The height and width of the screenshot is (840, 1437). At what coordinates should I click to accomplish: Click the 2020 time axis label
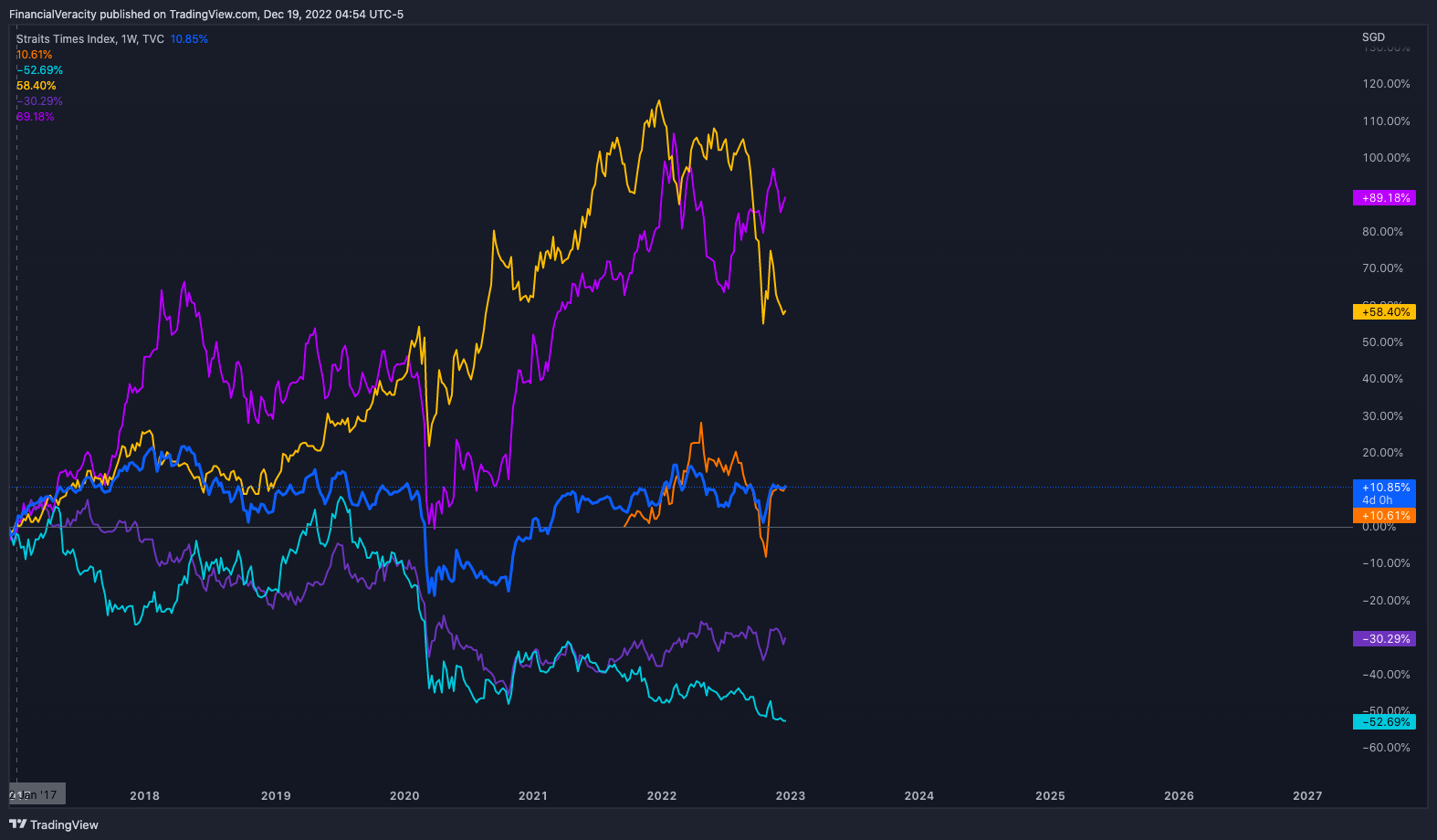(x=404, y=796)
